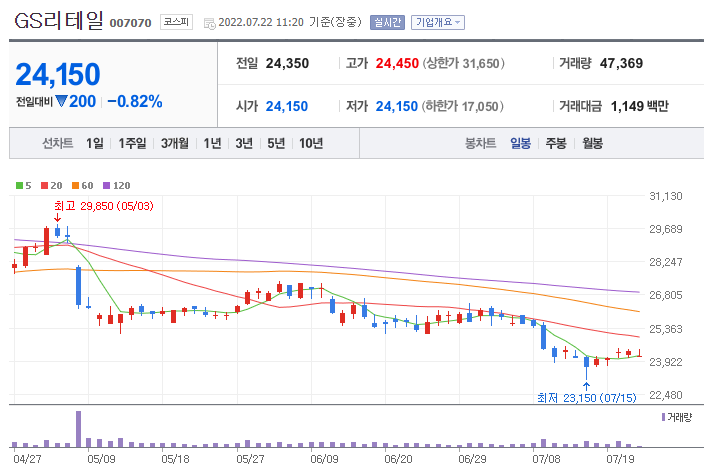The image size is (704, 475).
Task: Click the 고가 24,450 value
Action: (397, 63)
